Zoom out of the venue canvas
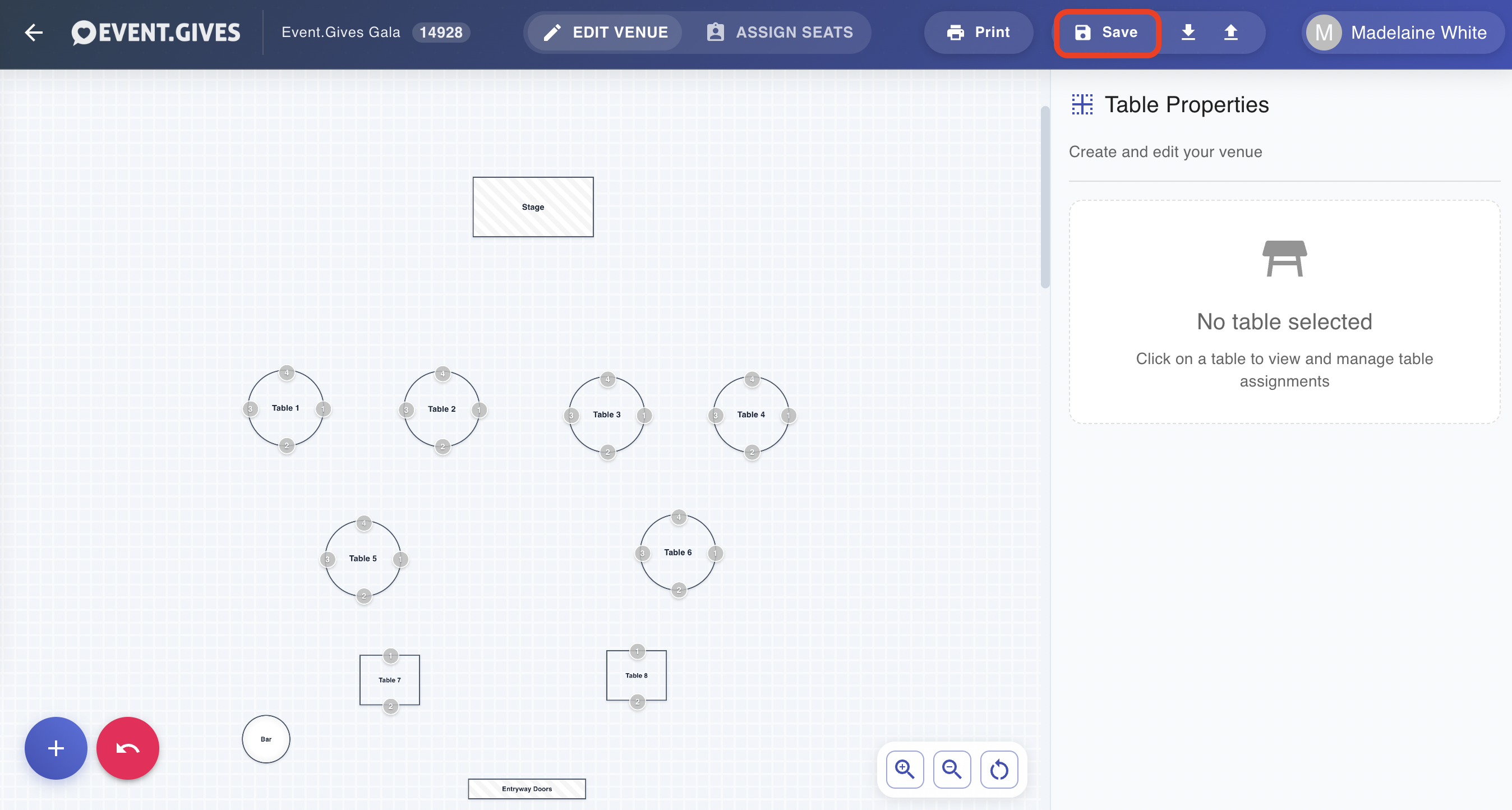This screenshot has height=810, width=1512. pos(952,769)
